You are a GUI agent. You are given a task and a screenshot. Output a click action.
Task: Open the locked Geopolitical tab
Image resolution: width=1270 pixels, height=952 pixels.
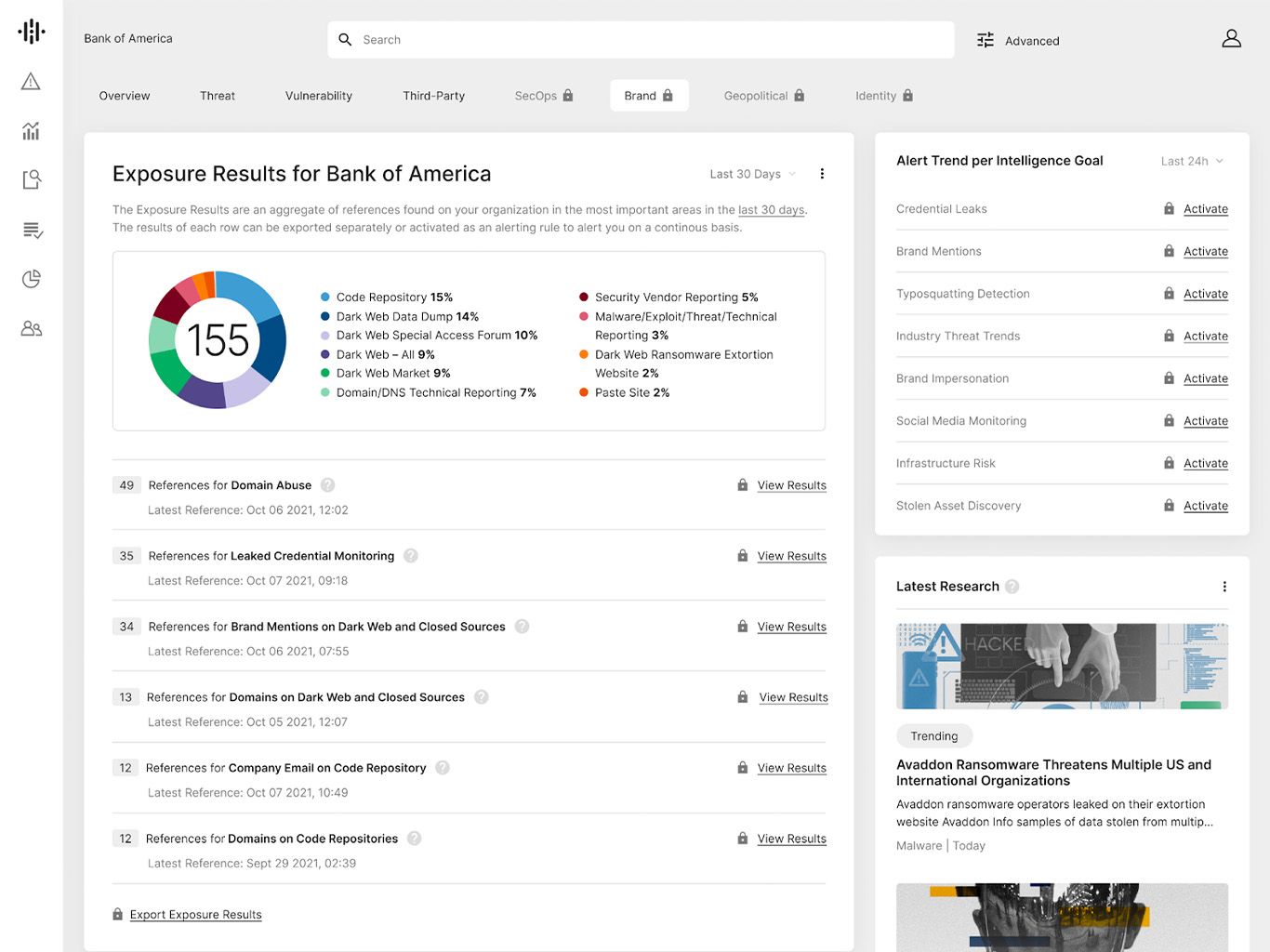tap(764, 96)
